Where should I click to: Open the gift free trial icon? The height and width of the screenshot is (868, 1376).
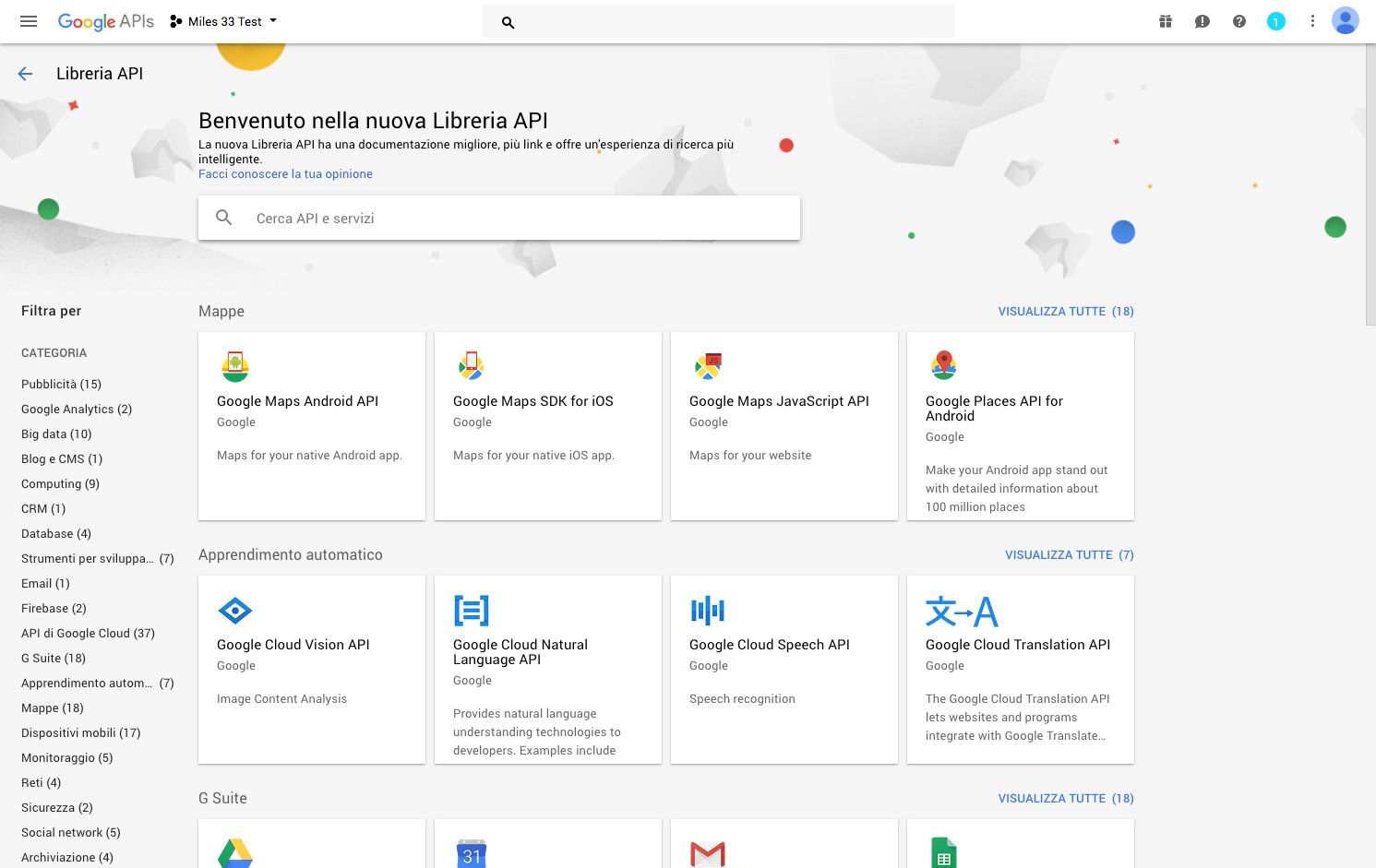[x=1166, y=21]
